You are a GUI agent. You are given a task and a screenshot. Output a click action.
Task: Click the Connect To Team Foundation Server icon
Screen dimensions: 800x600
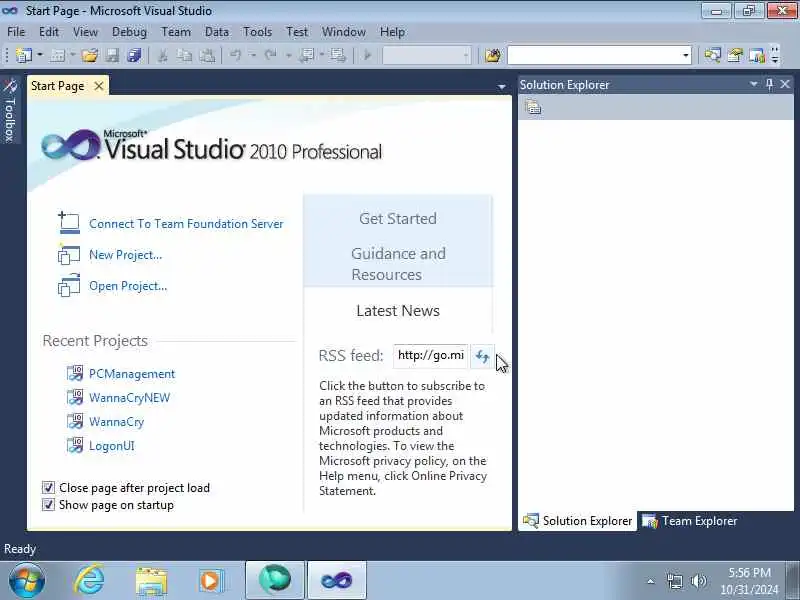tap(69, 223)
